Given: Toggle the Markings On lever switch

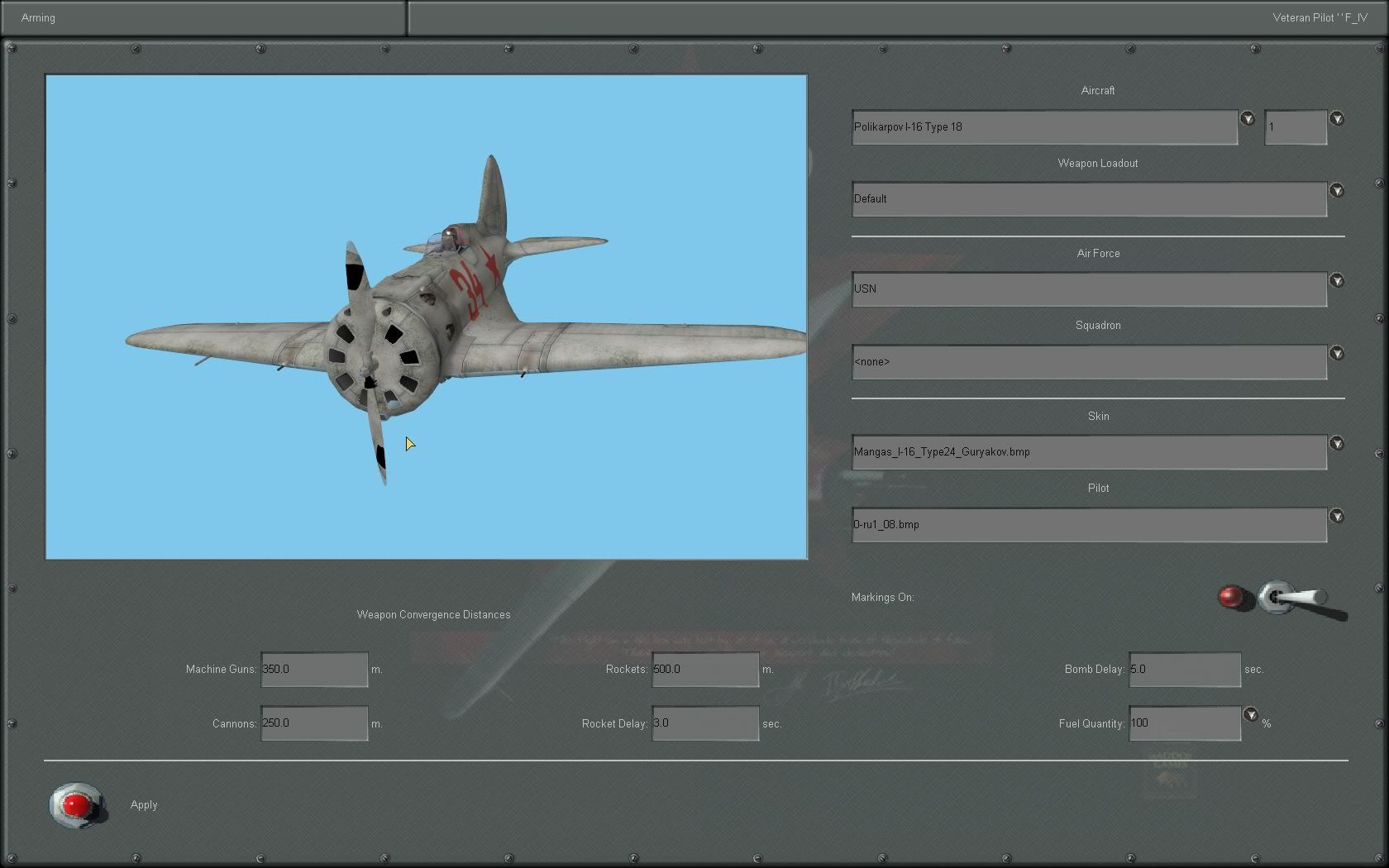Looking at the screenshot, I should coord(1302,599).
